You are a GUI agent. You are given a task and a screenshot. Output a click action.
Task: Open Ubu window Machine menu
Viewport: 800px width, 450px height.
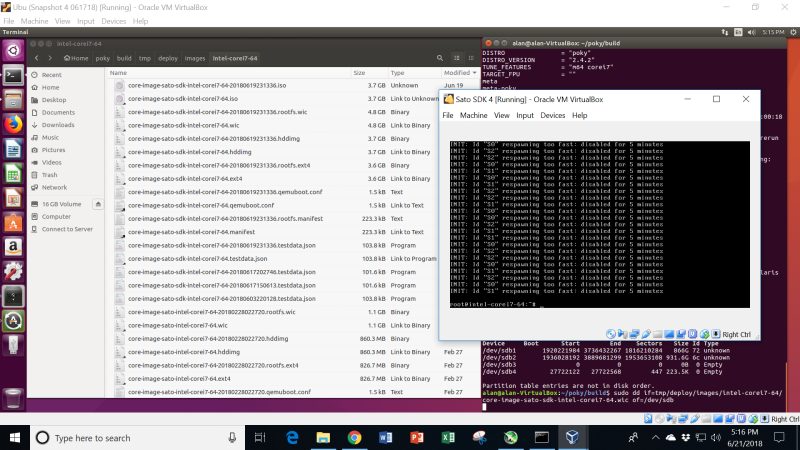click(34, 21)
